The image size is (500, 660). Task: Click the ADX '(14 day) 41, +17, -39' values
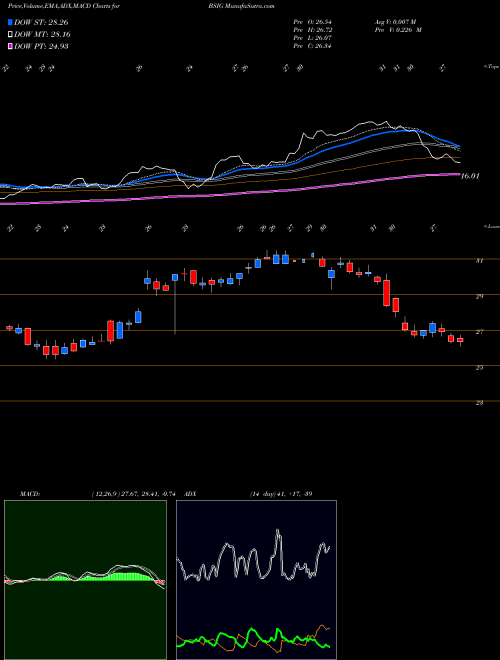point(281,494)
